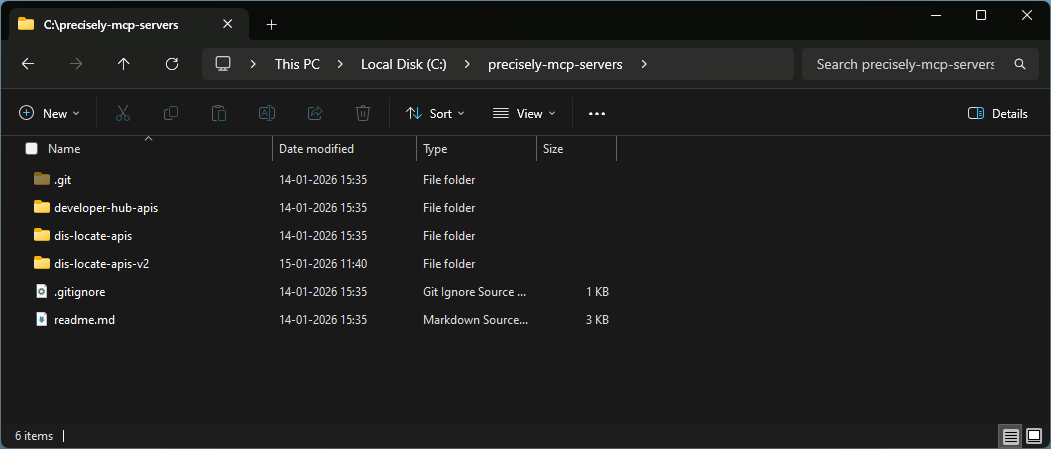Go back to previous location

tap(28, 64)
